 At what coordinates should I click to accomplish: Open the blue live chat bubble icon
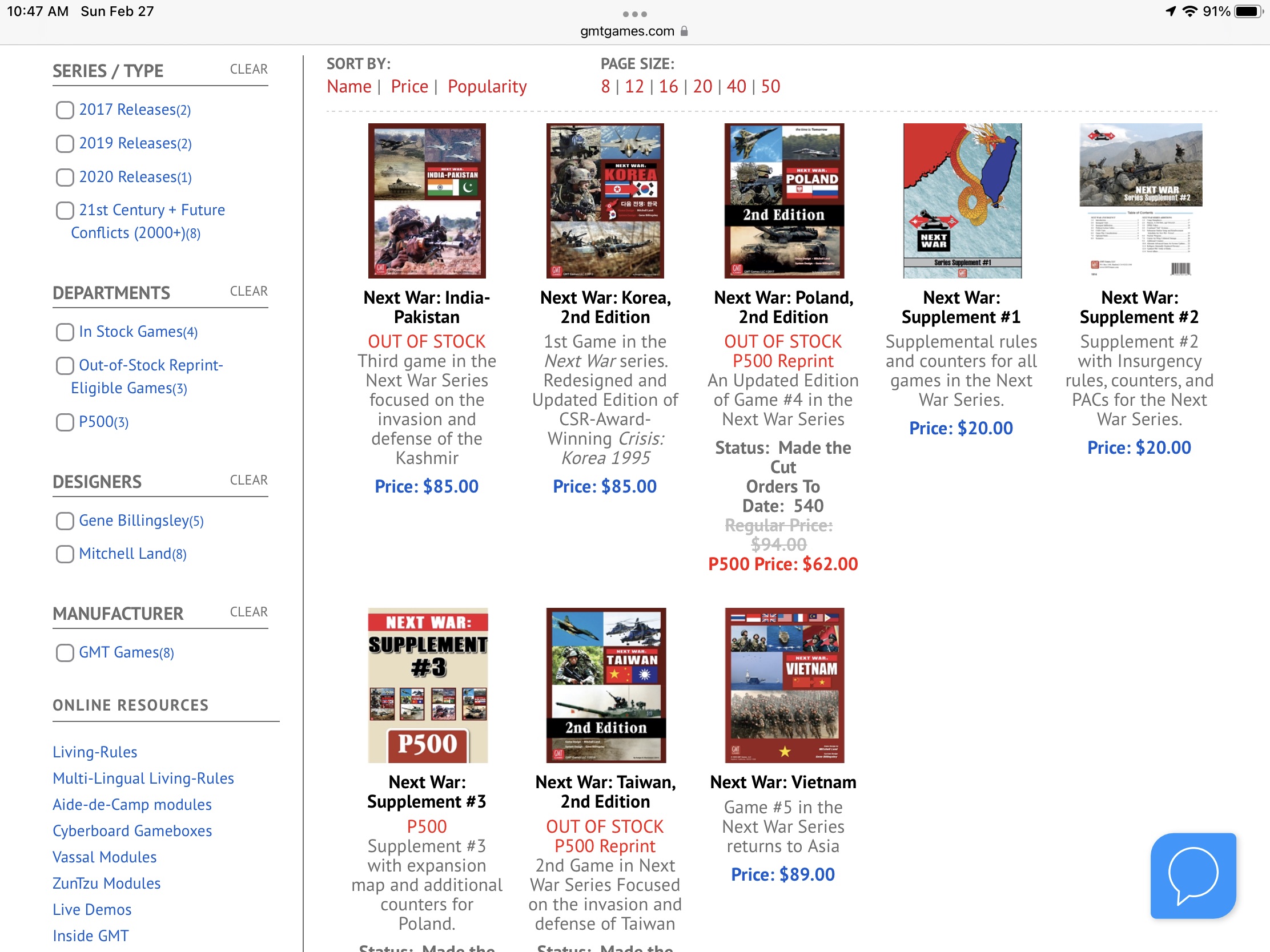click(x=1192, y=875)
